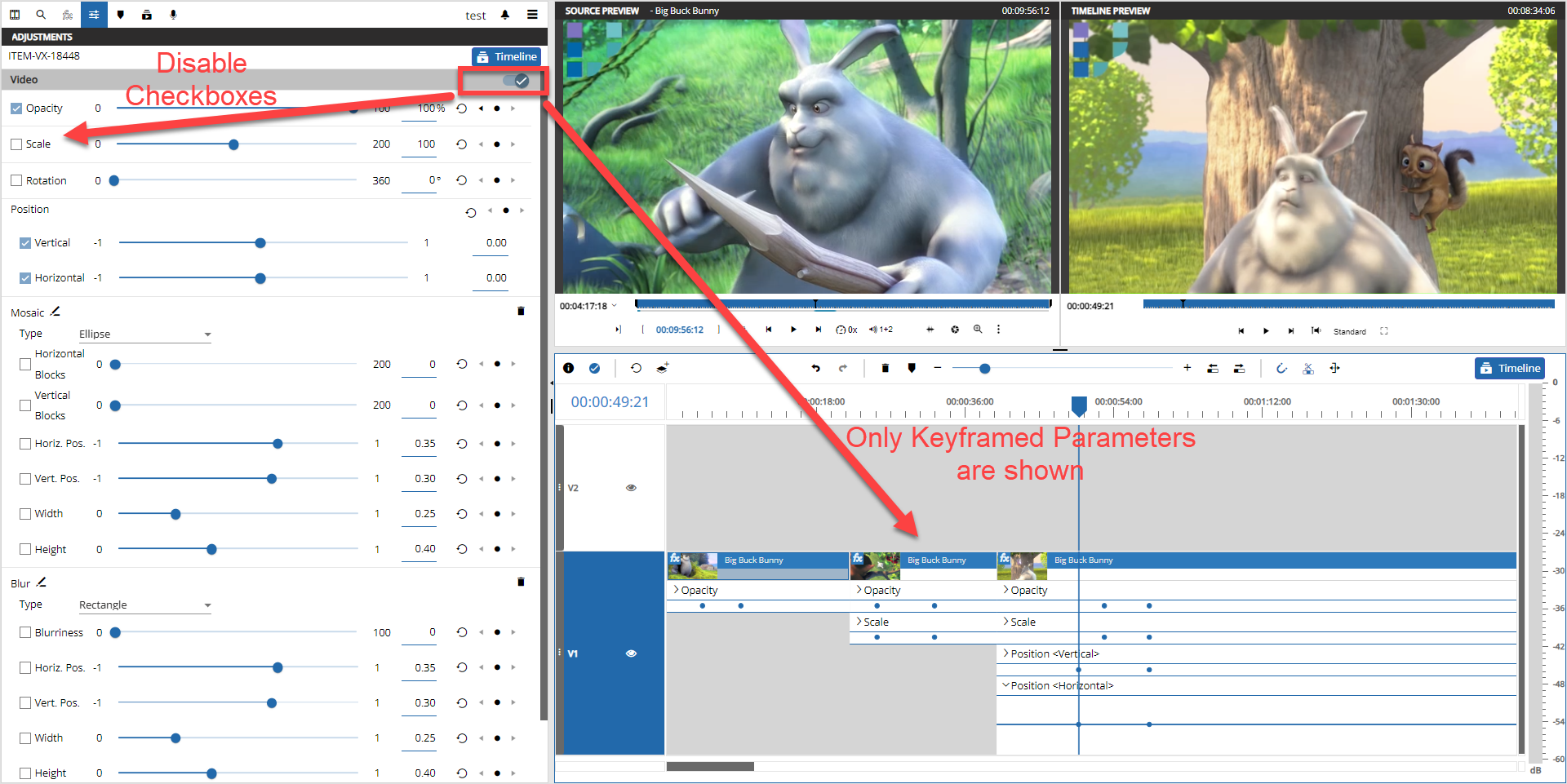
Task: Open the hamburger menu at top
Action: (x=532, y=15)
